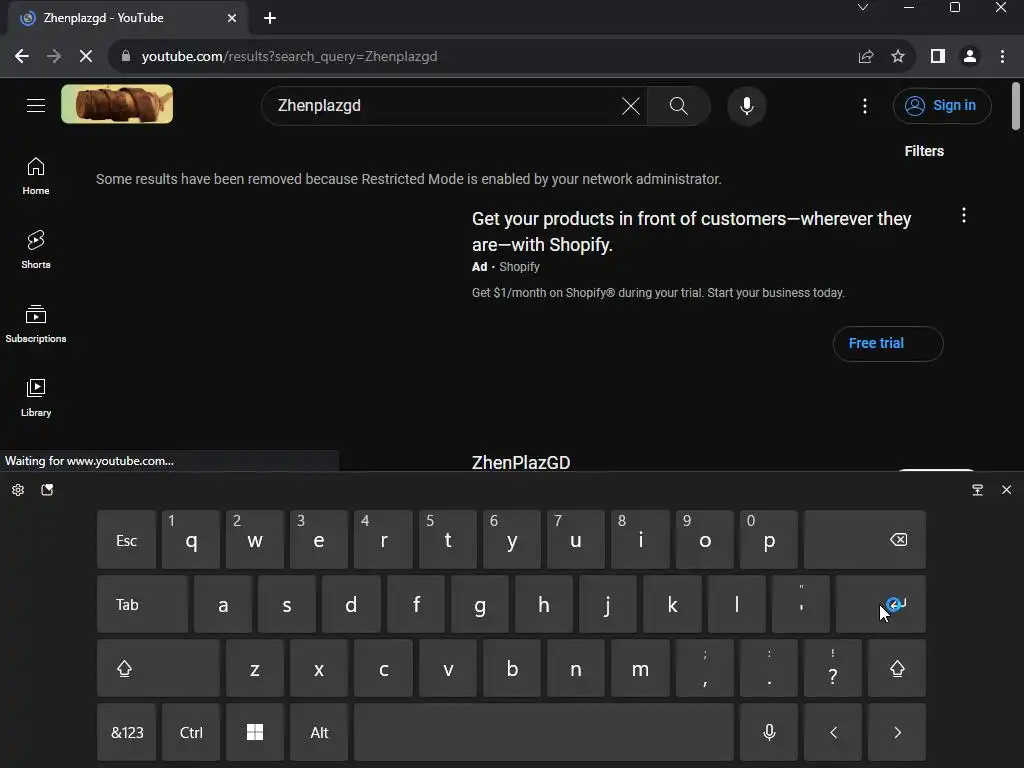Tap the keyboard dictation microphone key
This screenshot has width=1024, height=768.
click(769, 732)
